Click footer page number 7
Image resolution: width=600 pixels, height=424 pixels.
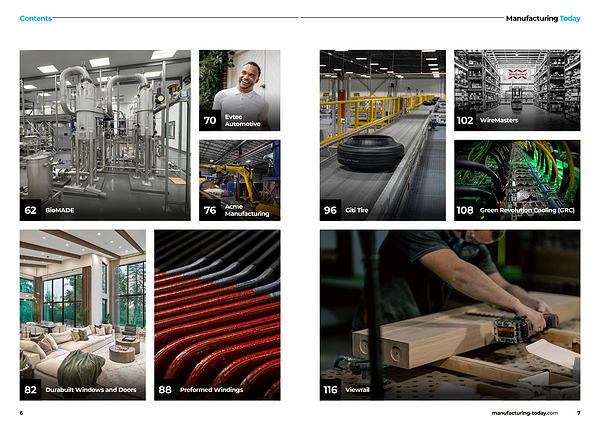578,412
